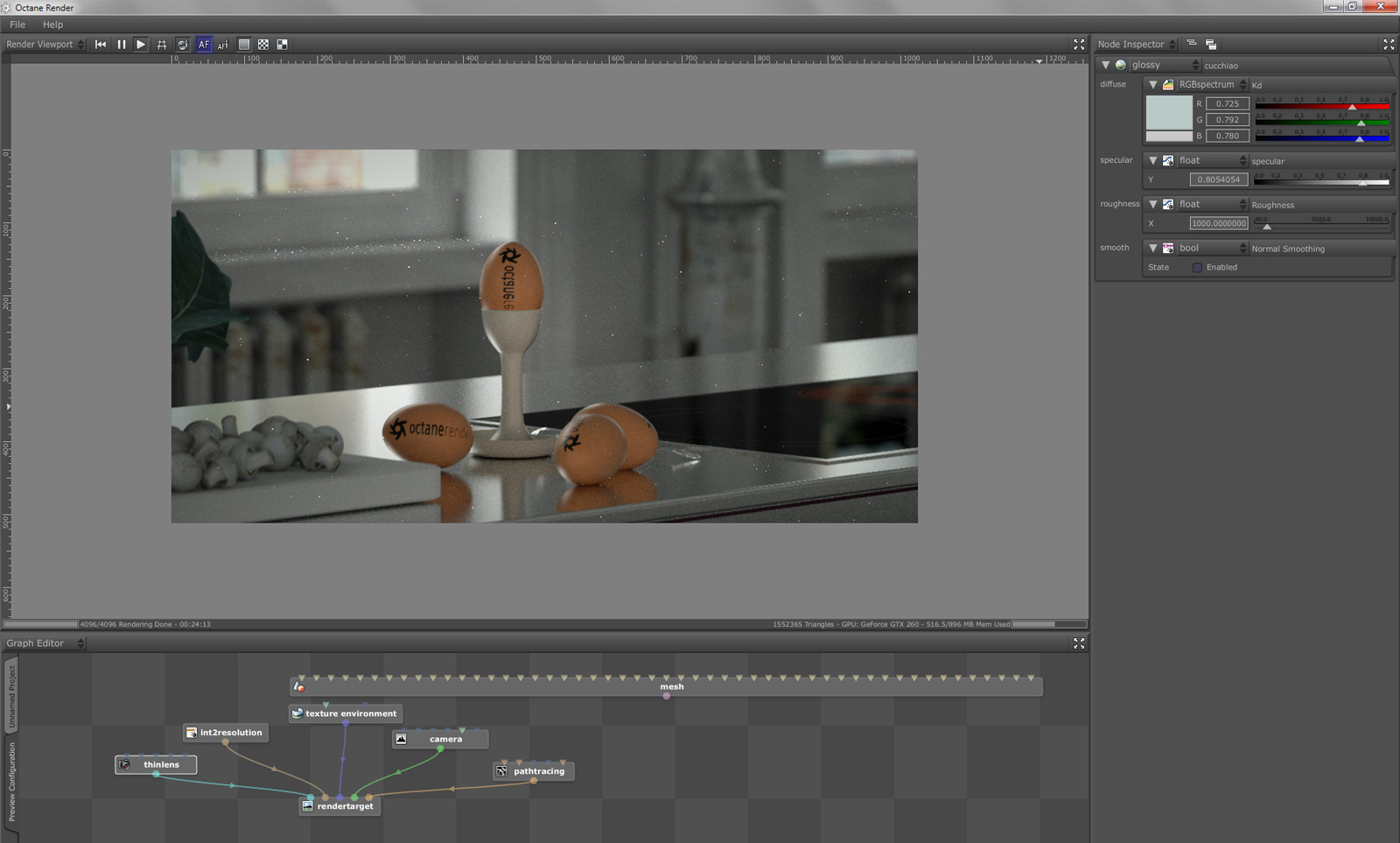Collapse the roughness float section
Screen dimensions: 1400x843
pos(1153,205)
